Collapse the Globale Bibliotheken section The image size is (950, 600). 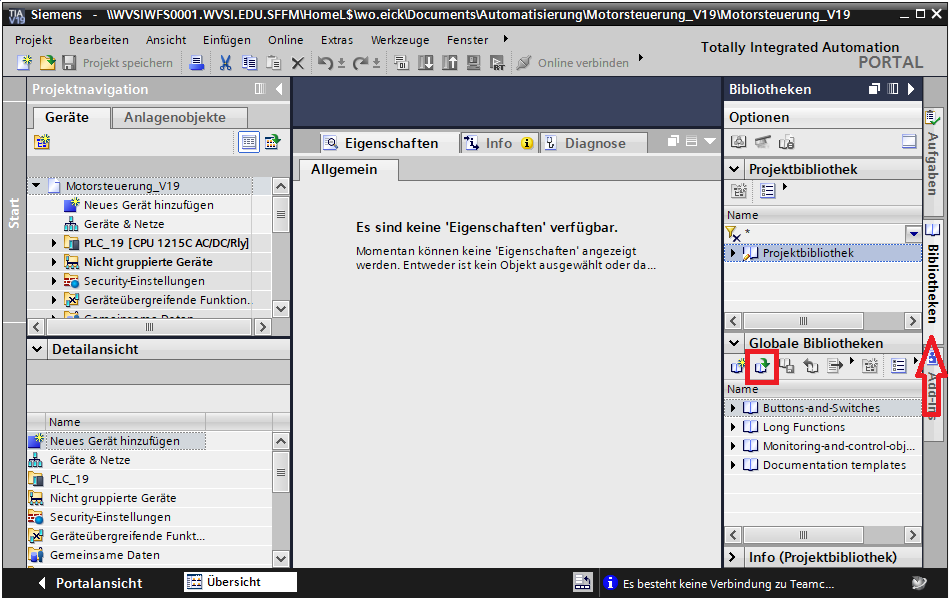(x=734, y=343)
